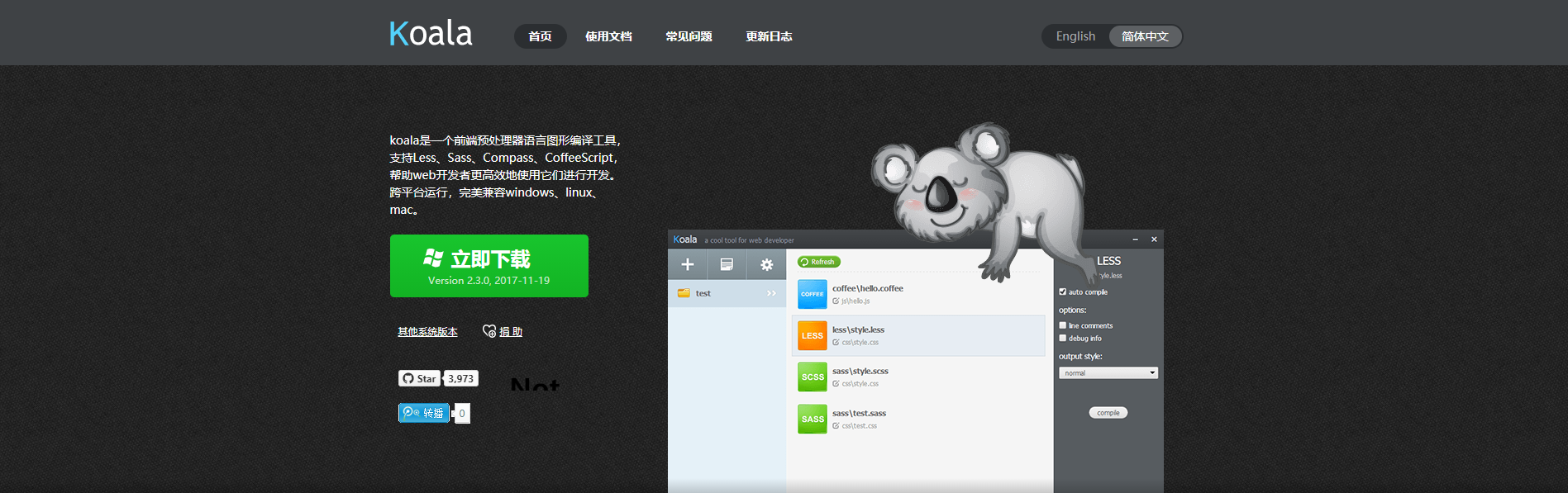The height and width of the screenshot is (493, 1568).
Task: Click the edit-output icon in the less\style.less row
Action: [836, 343]
